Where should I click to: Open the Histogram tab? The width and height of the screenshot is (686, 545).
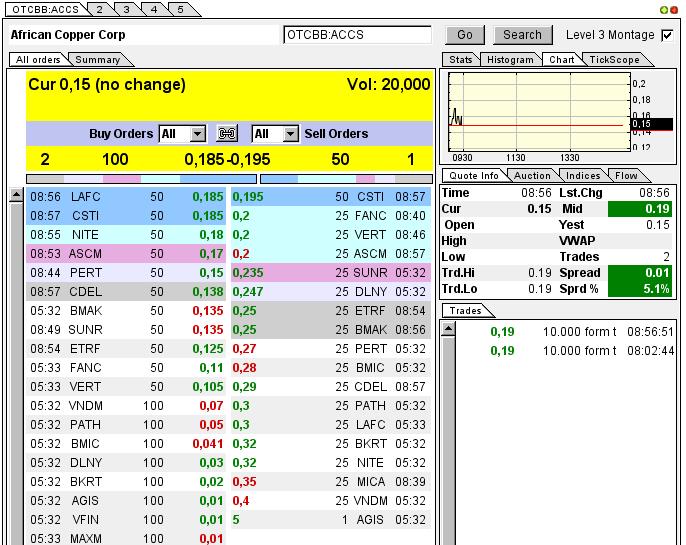[x=510, y=60]
